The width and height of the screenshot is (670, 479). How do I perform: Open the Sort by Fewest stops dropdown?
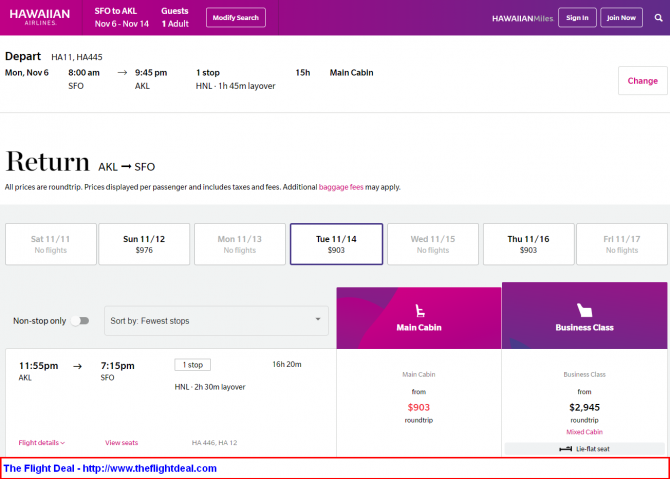[x=216, y=320]
